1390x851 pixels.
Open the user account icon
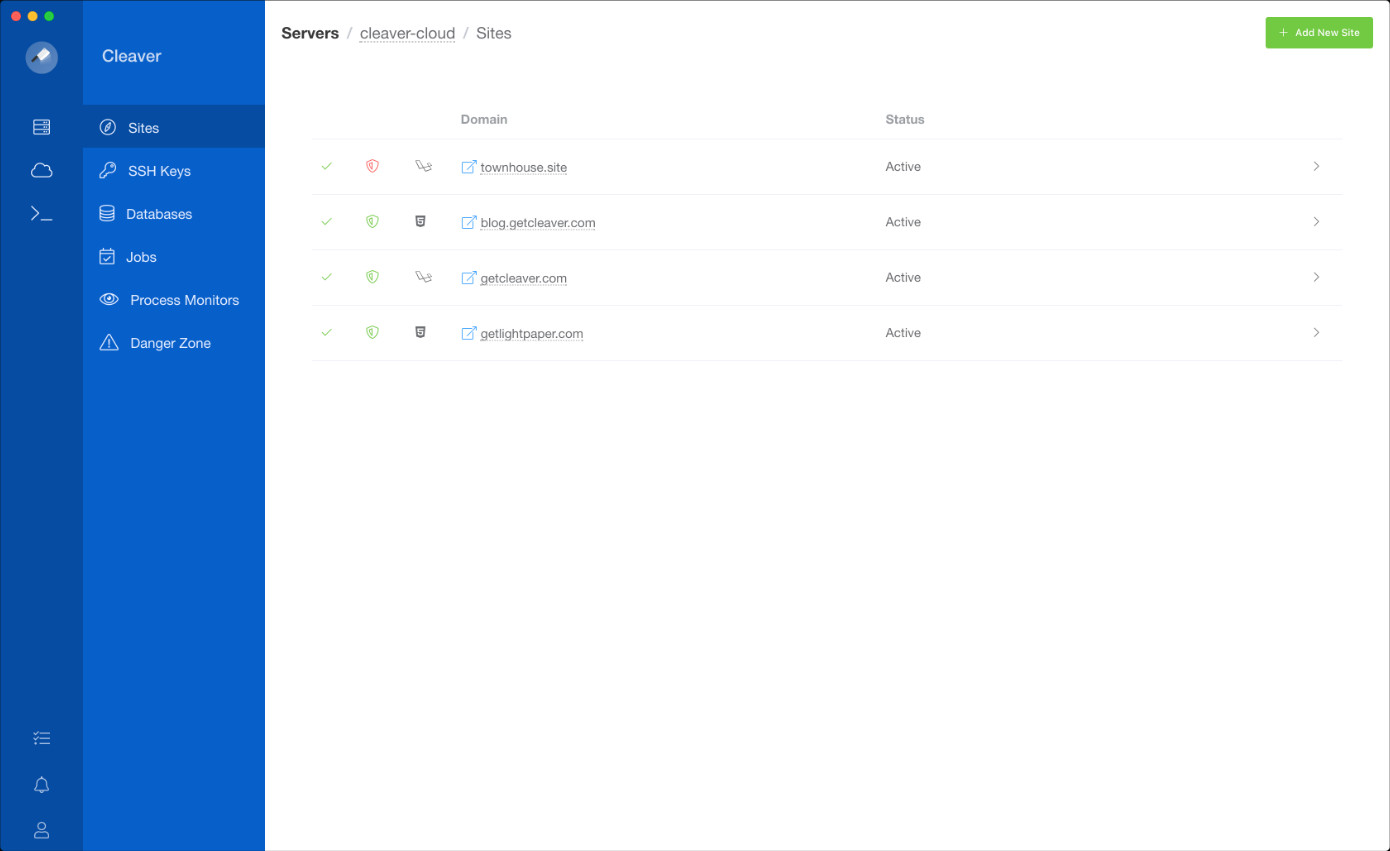[41, 830]
